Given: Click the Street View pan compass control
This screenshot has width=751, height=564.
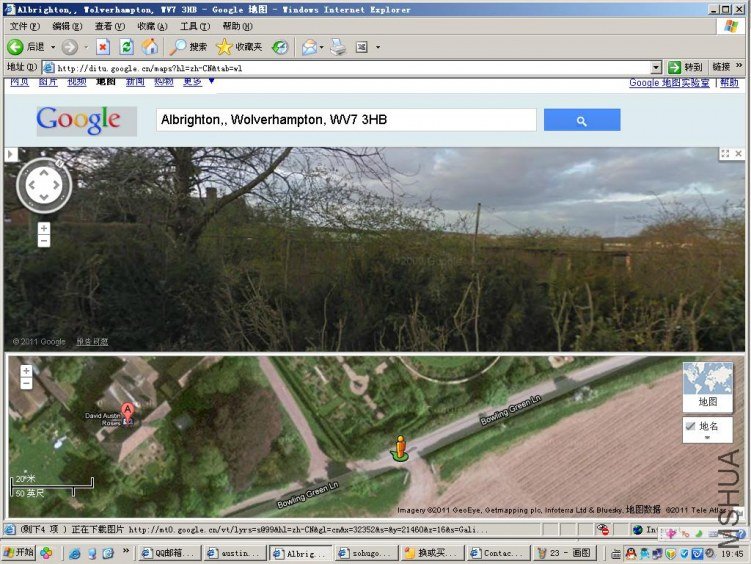Looking at the screenshot, I should point(43,186).
